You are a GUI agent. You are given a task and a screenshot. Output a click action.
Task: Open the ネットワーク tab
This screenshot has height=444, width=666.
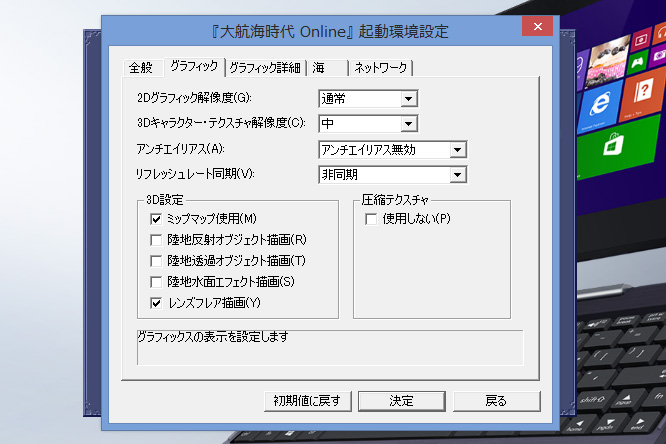tap(381, 68)
